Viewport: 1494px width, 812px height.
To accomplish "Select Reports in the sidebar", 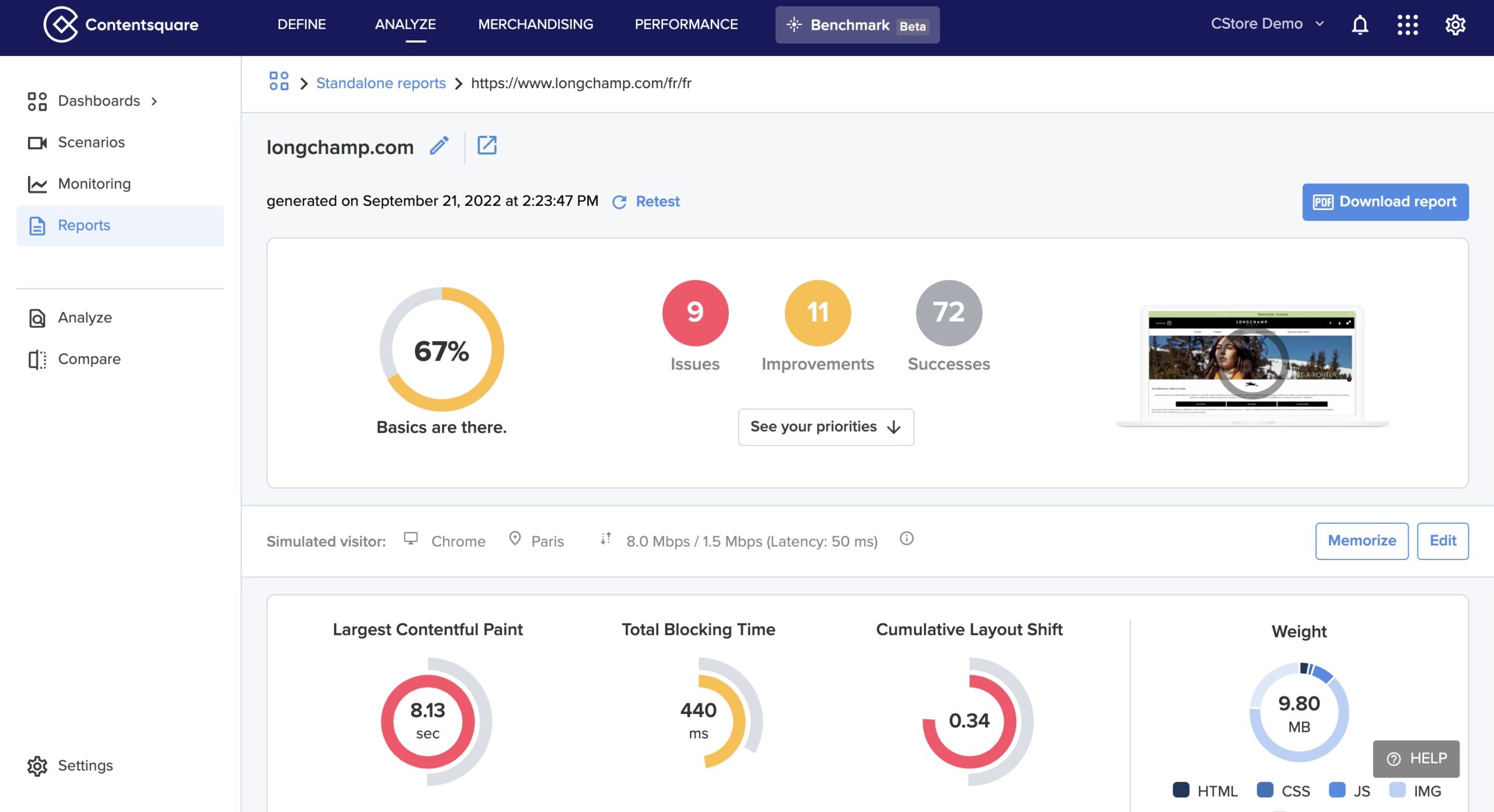I will (x=120, y=226).
